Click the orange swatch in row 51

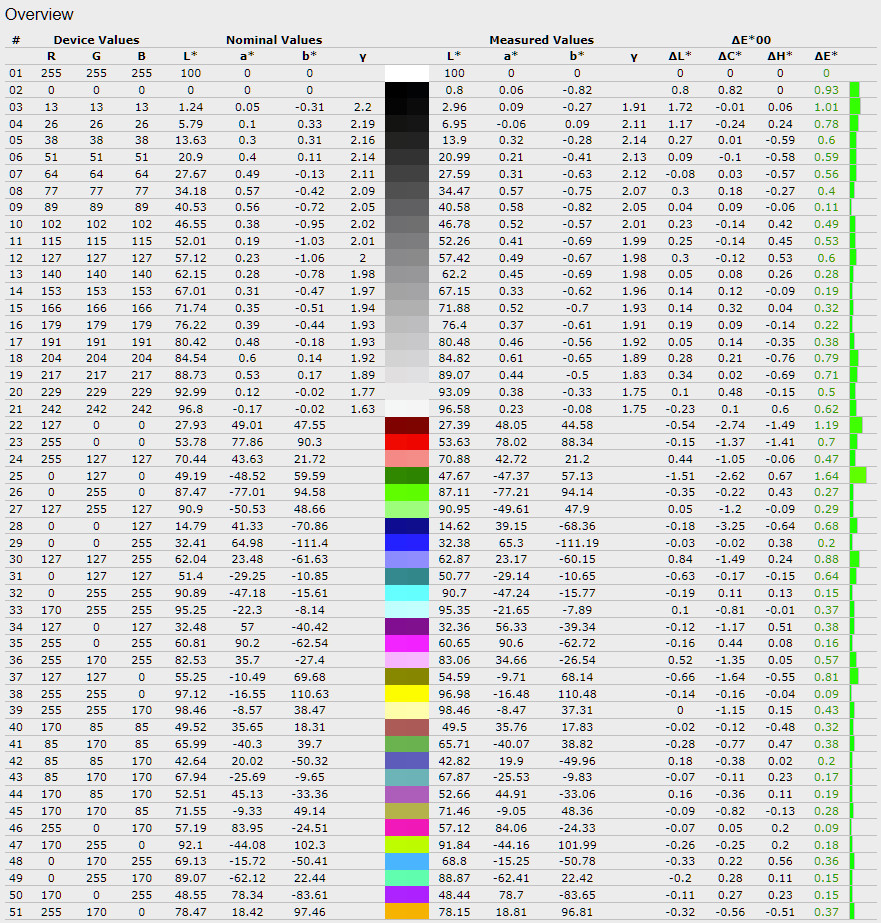pyautogui.click(x=407, y=912)
